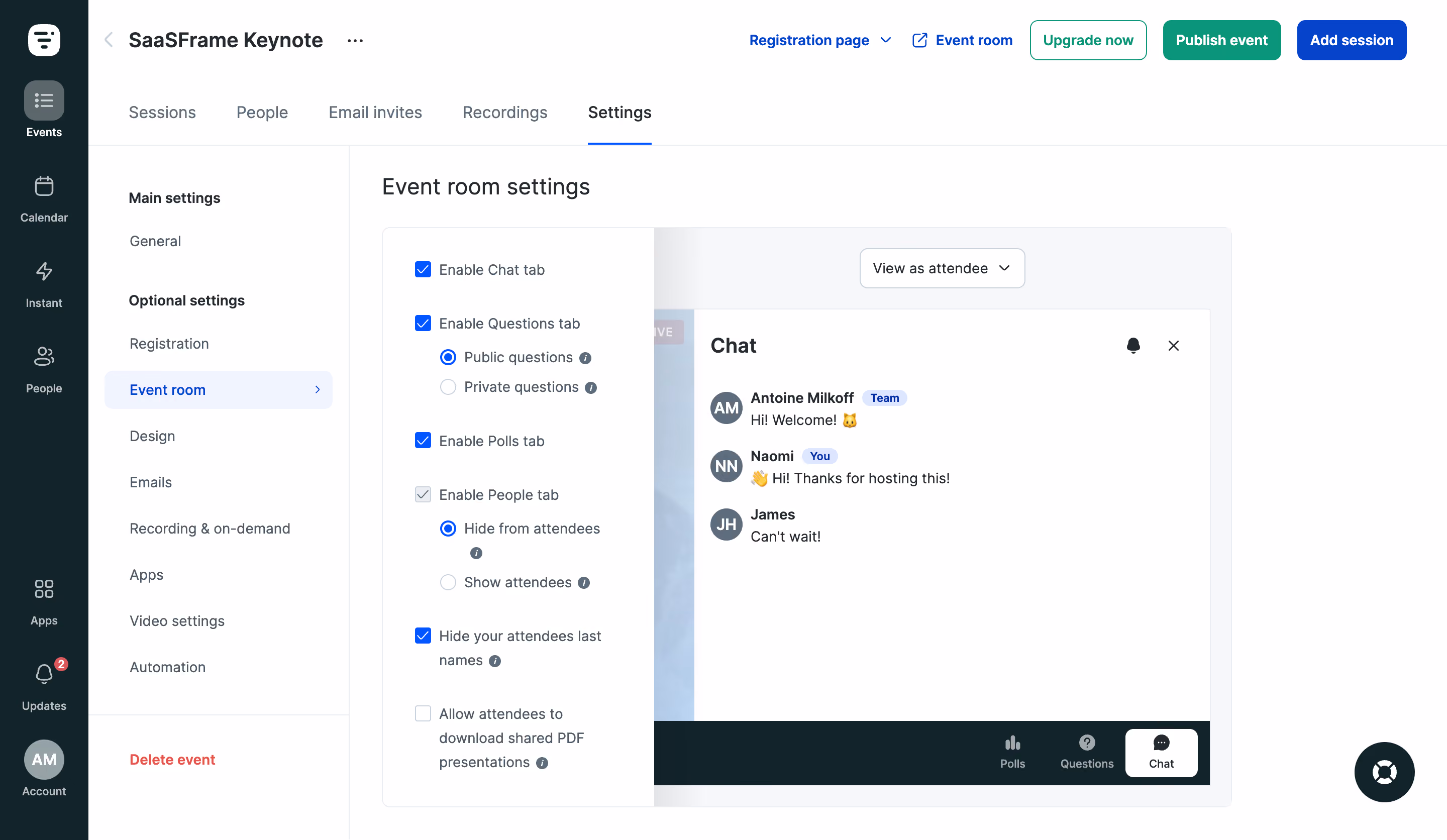Click the Publish event button
1447x840 pixels.
[1221, 40]
